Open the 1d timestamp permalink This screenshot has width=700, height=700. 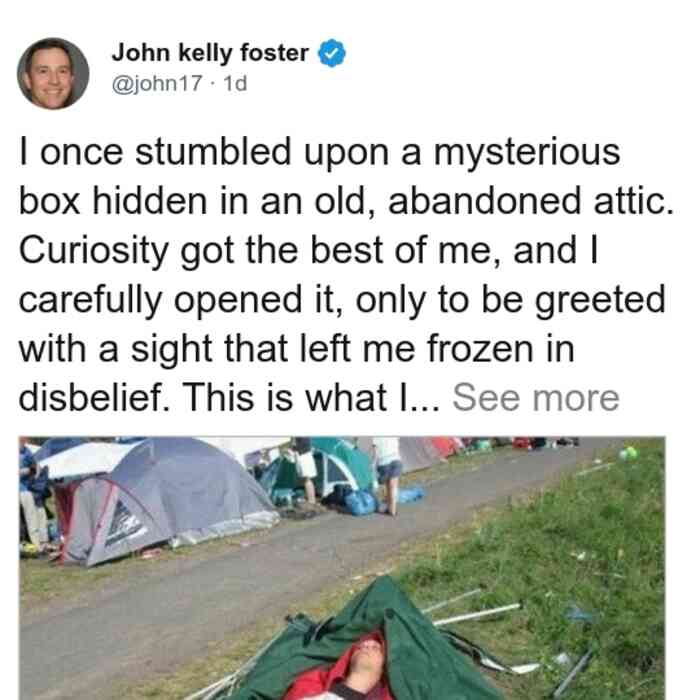click(235, 83)
